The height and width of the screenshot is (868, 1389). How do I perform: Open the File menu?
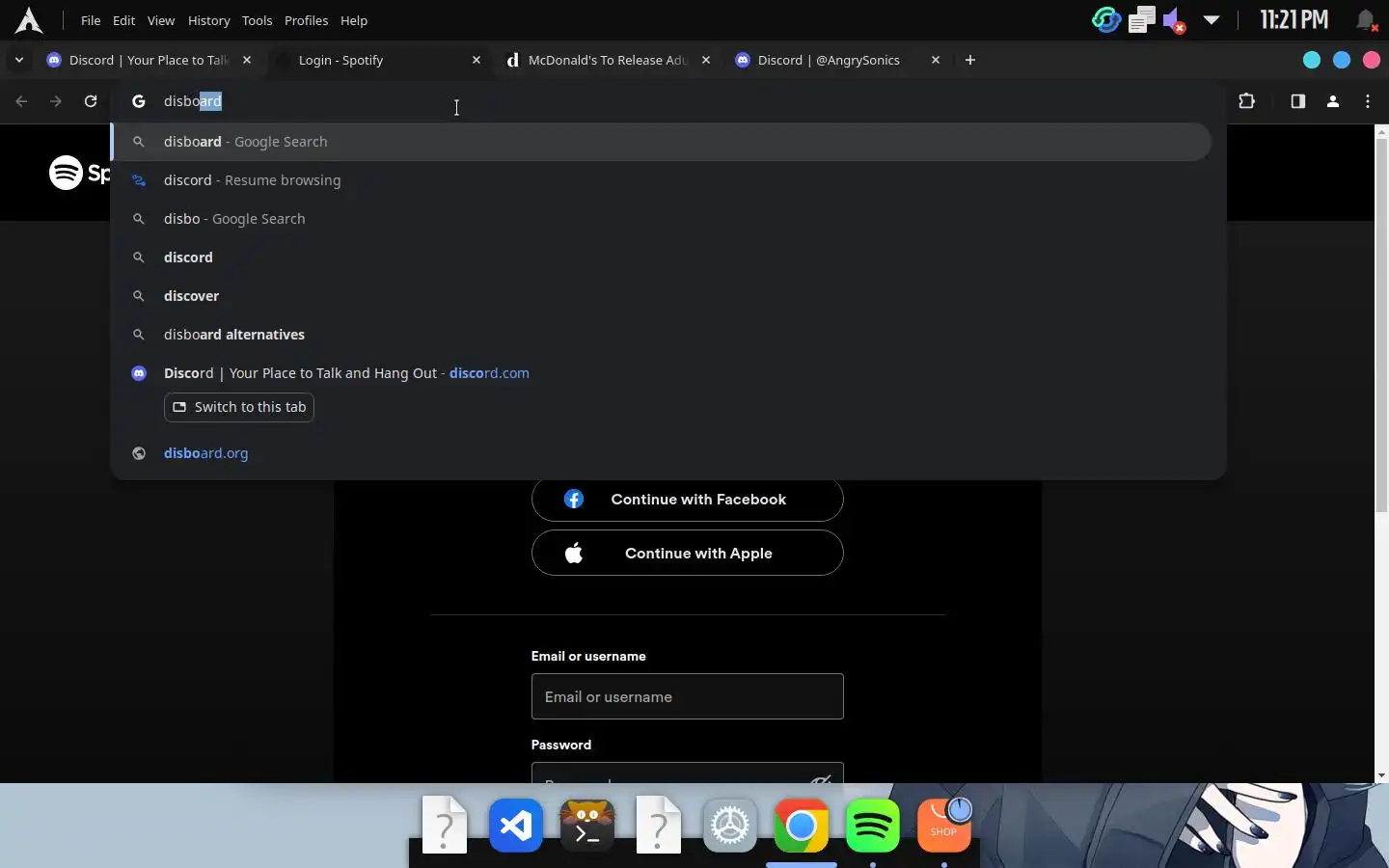(91, 20)
